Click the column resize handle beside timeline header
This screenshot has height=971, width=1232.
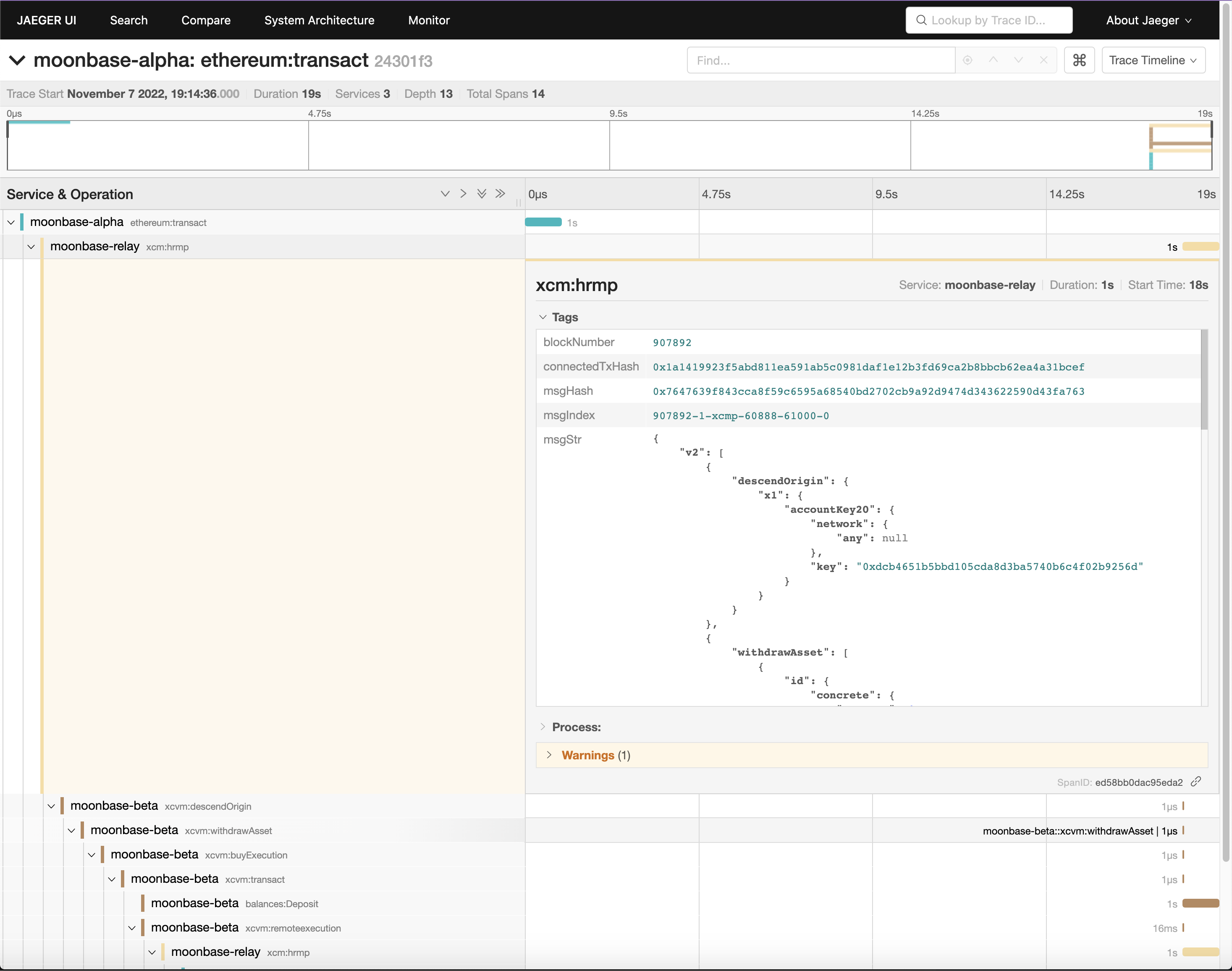pos(518,202)
